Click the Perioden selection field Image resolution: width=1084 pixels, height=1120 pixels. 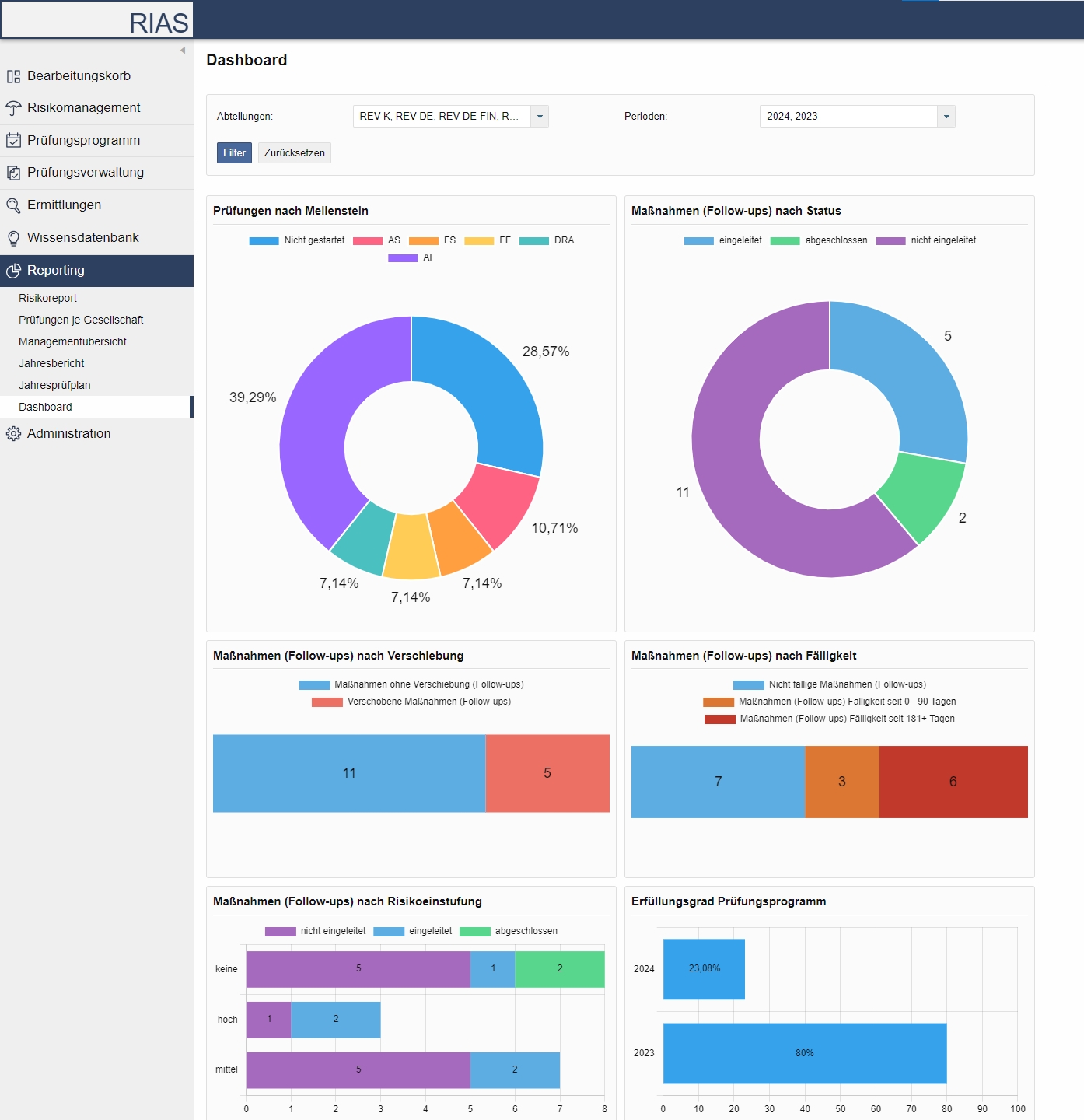click(848, 117)
